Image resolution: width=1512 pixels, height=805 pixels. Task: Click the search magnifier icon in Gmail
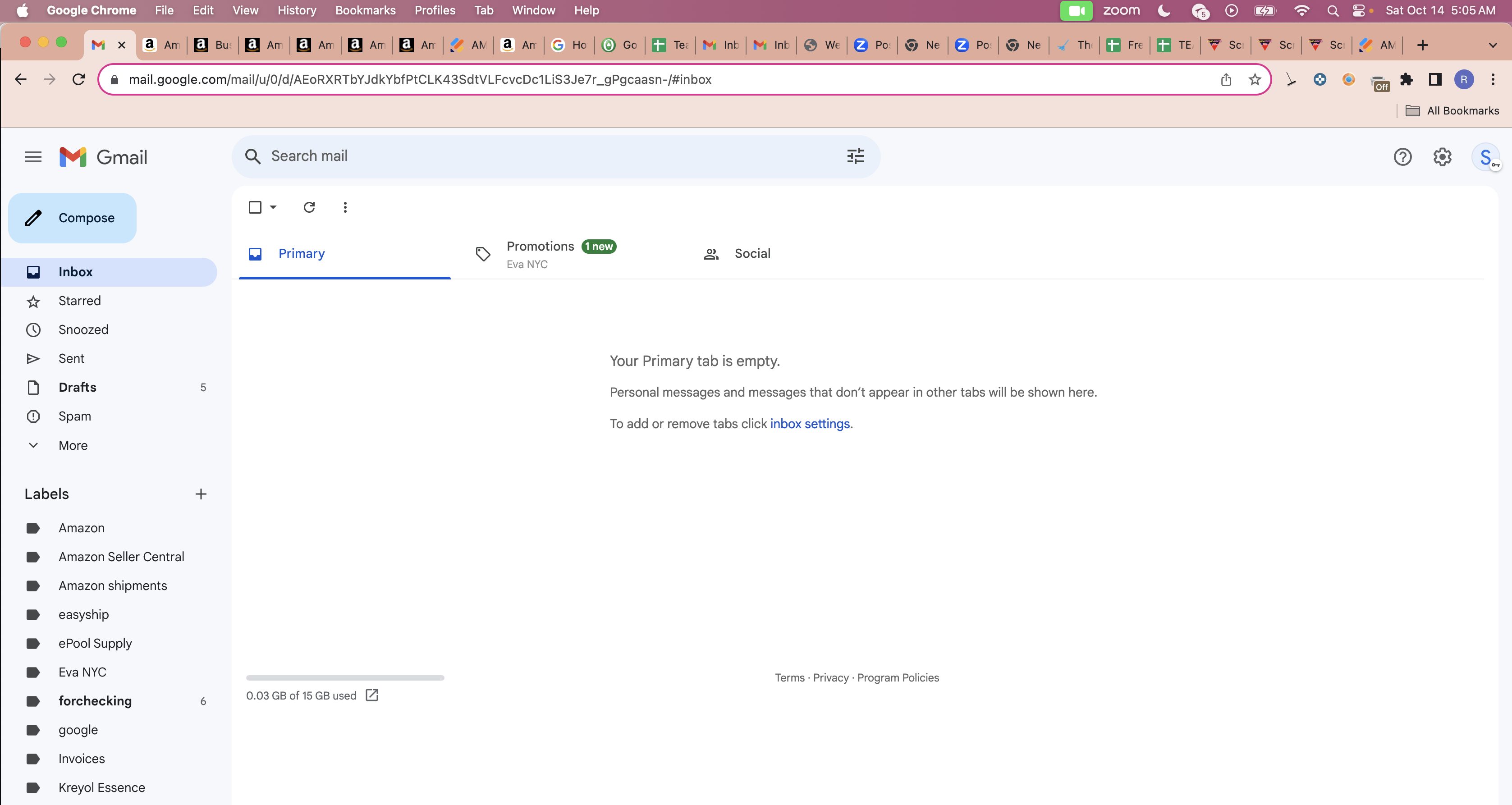(x=252, y=156)
